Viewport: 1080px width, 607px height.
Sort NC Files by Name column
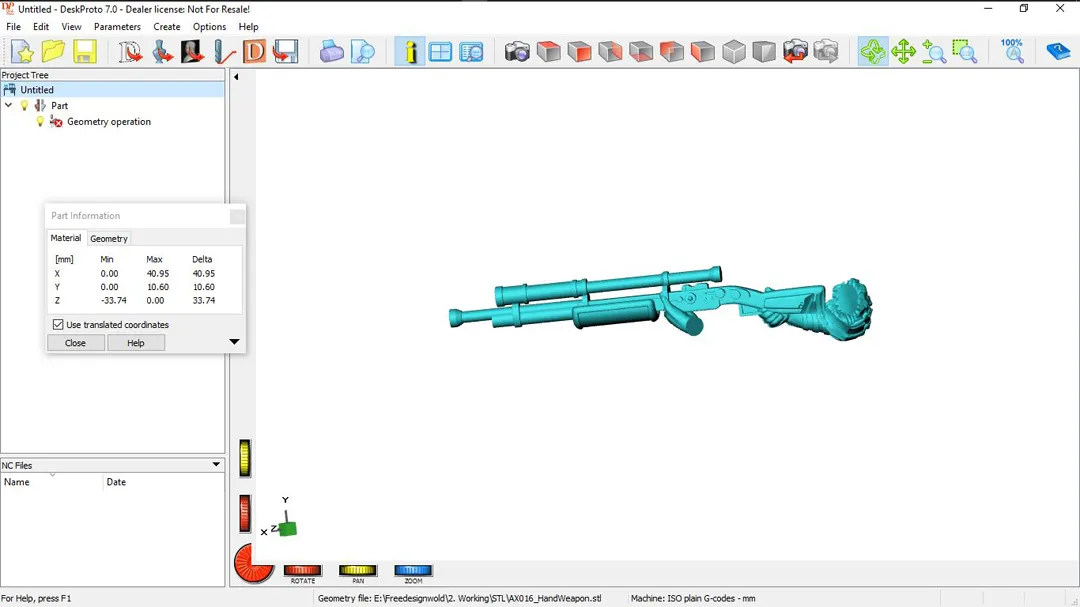pyautogui.click(x=52, y=482)
